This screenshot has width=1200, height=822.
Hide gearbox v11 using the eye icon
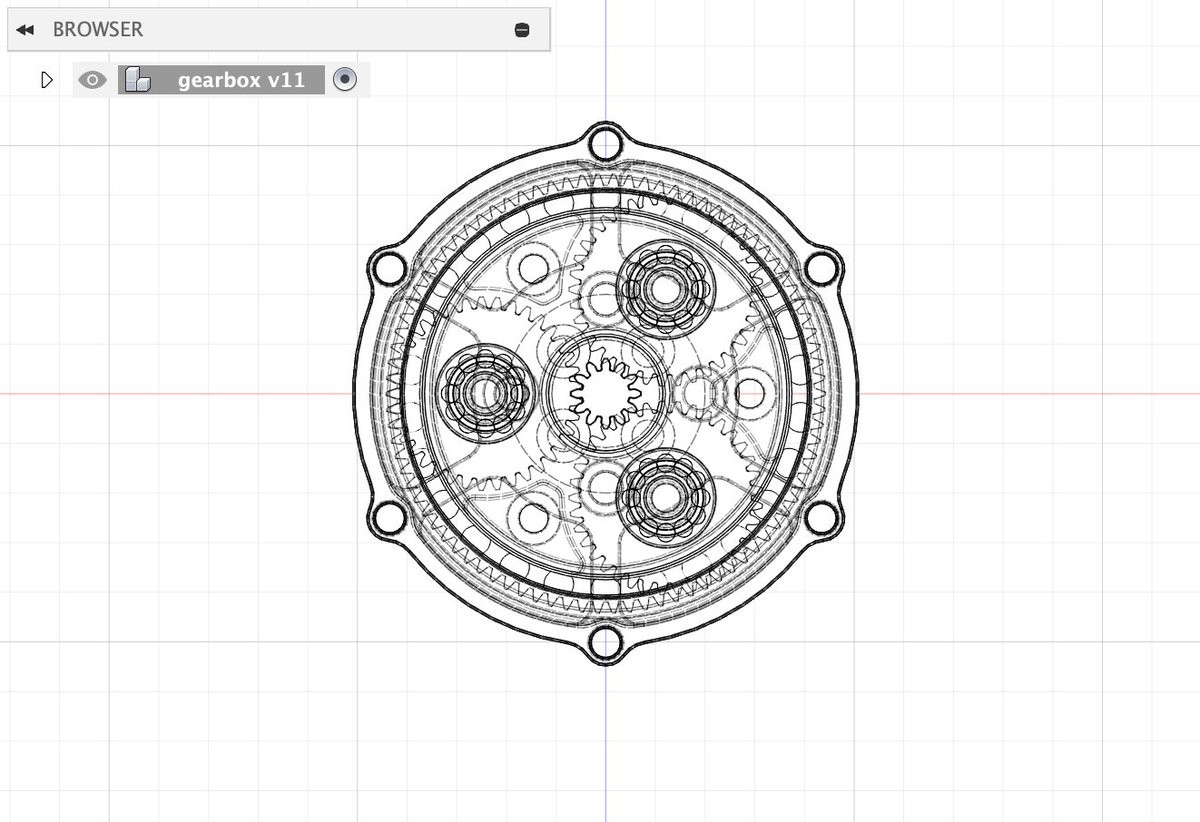click(92, 80)
